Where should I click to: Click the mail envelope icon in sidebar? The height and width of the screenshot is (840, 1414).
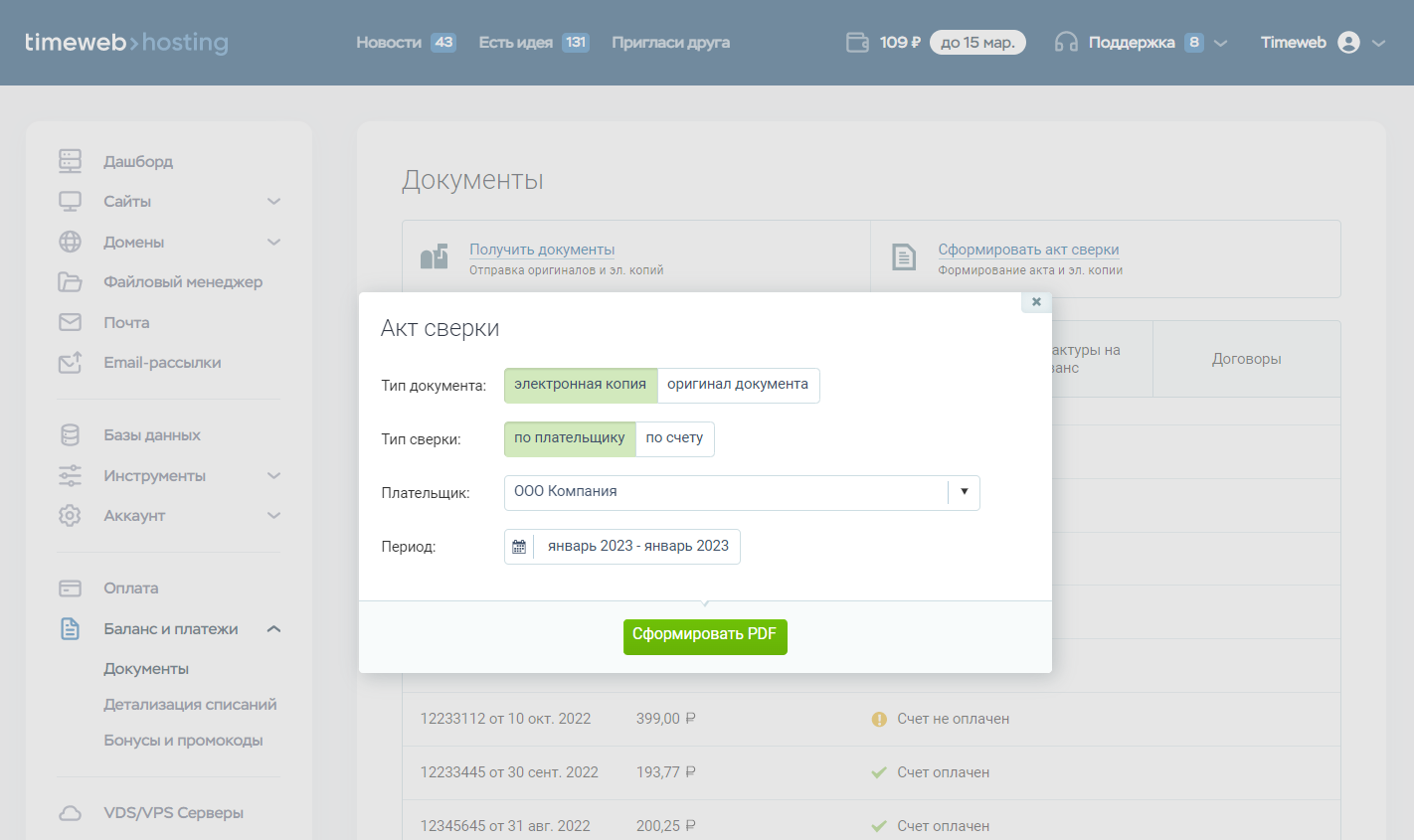pyautogui.click(x=70, y=322)
